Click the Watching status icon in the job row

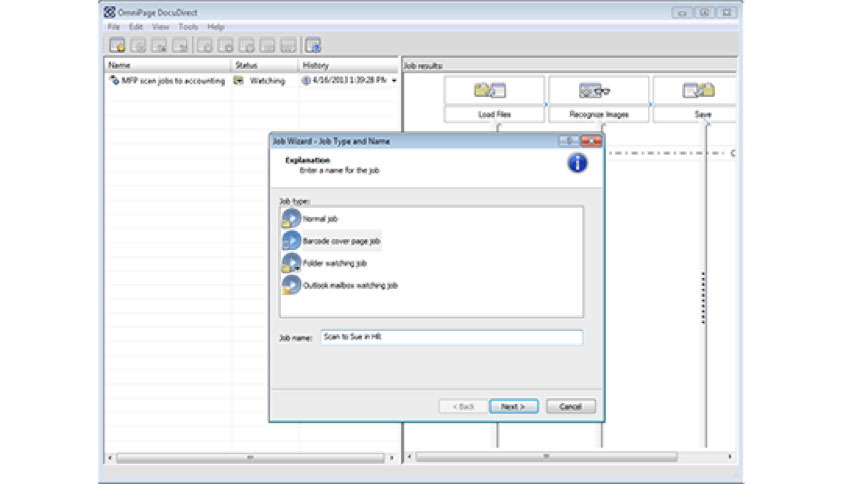238,81
